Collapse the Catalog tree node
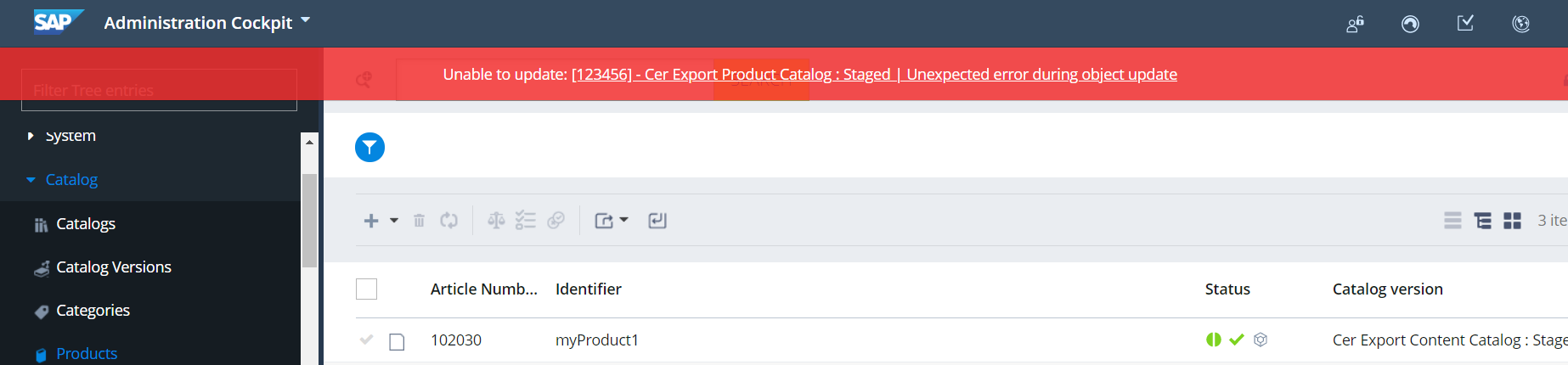Viewport: 1568px width, 365px height. 31,180
